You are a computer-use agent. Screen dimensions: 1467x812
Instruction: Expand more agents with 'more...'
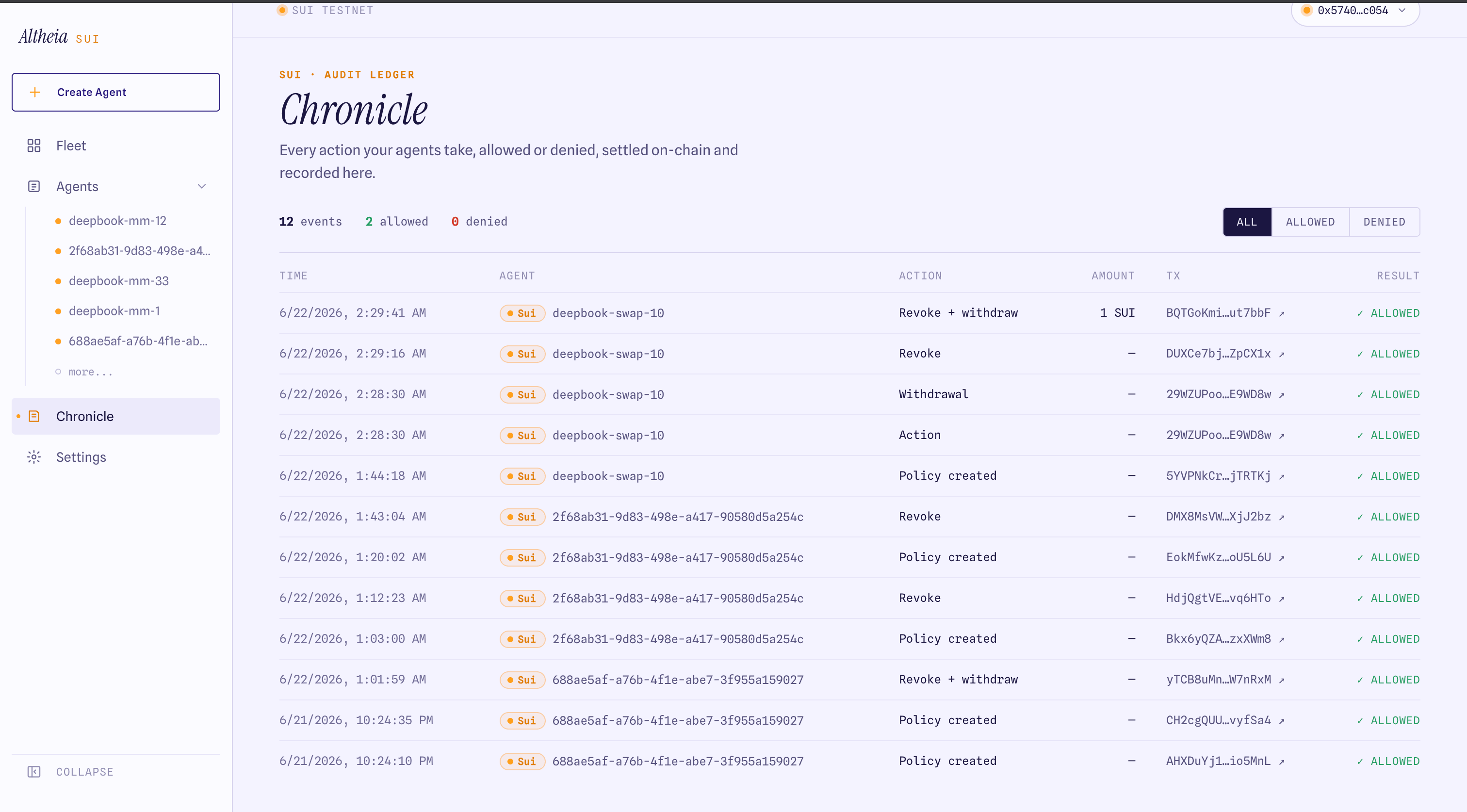pos(91,372)
